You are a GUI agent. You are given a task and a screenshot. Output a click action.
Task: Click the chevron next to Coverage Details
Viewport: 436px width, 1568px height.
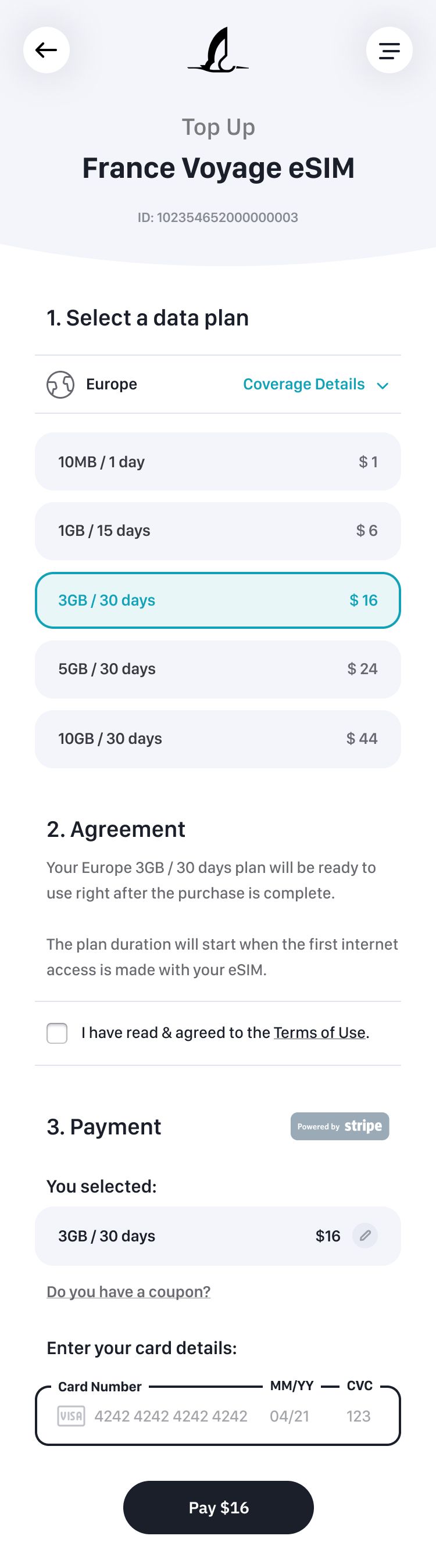tap(384, 385)
